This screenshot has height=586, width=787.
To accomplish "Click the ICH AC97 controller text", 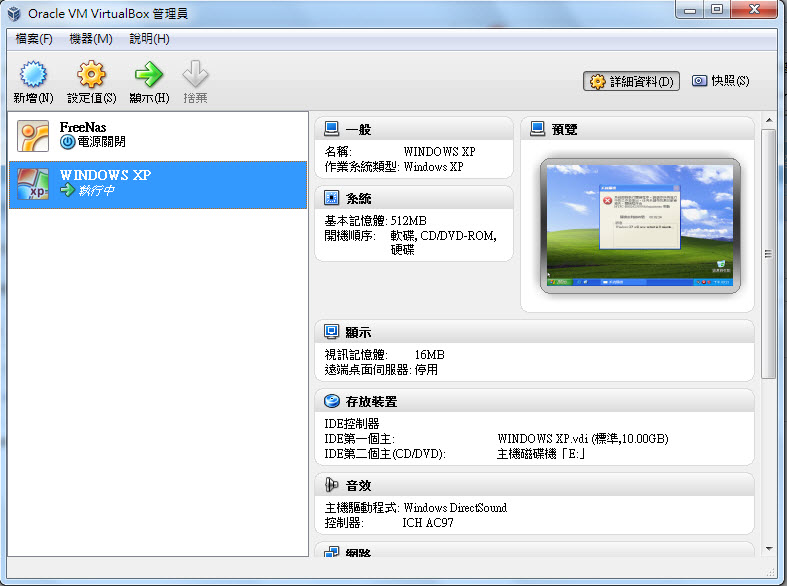I will click(x=428, y=523).
